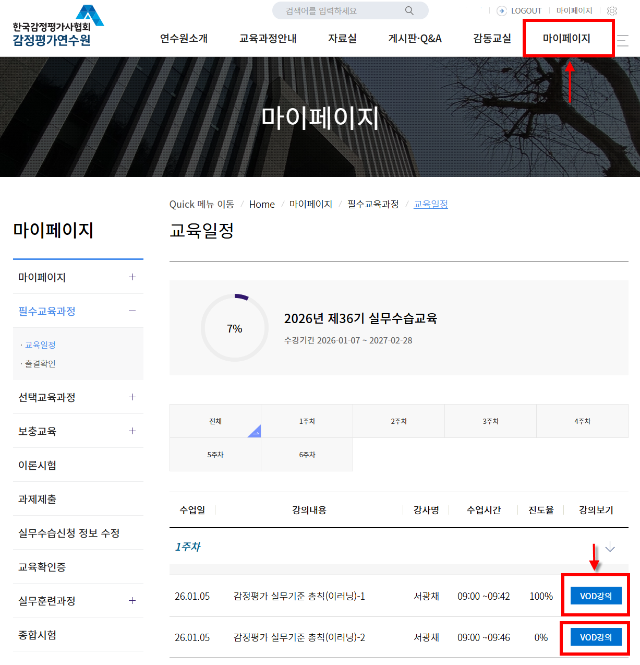Screen dimensions: 640x665
Task: Expand the sidebar 마이페이지 plus icon
Action: pyautogui.click(x=132, y=277)
